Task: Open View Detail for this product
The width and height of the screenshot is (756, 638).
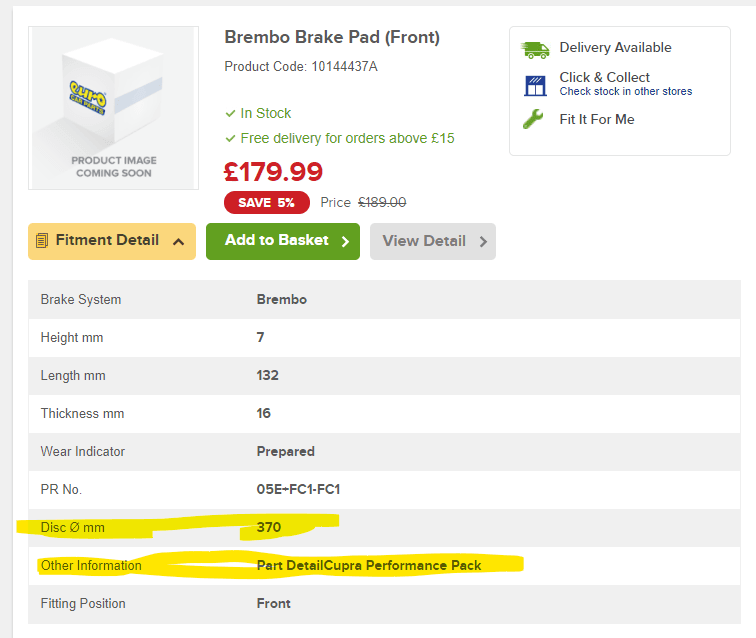Action: point(424,241)
